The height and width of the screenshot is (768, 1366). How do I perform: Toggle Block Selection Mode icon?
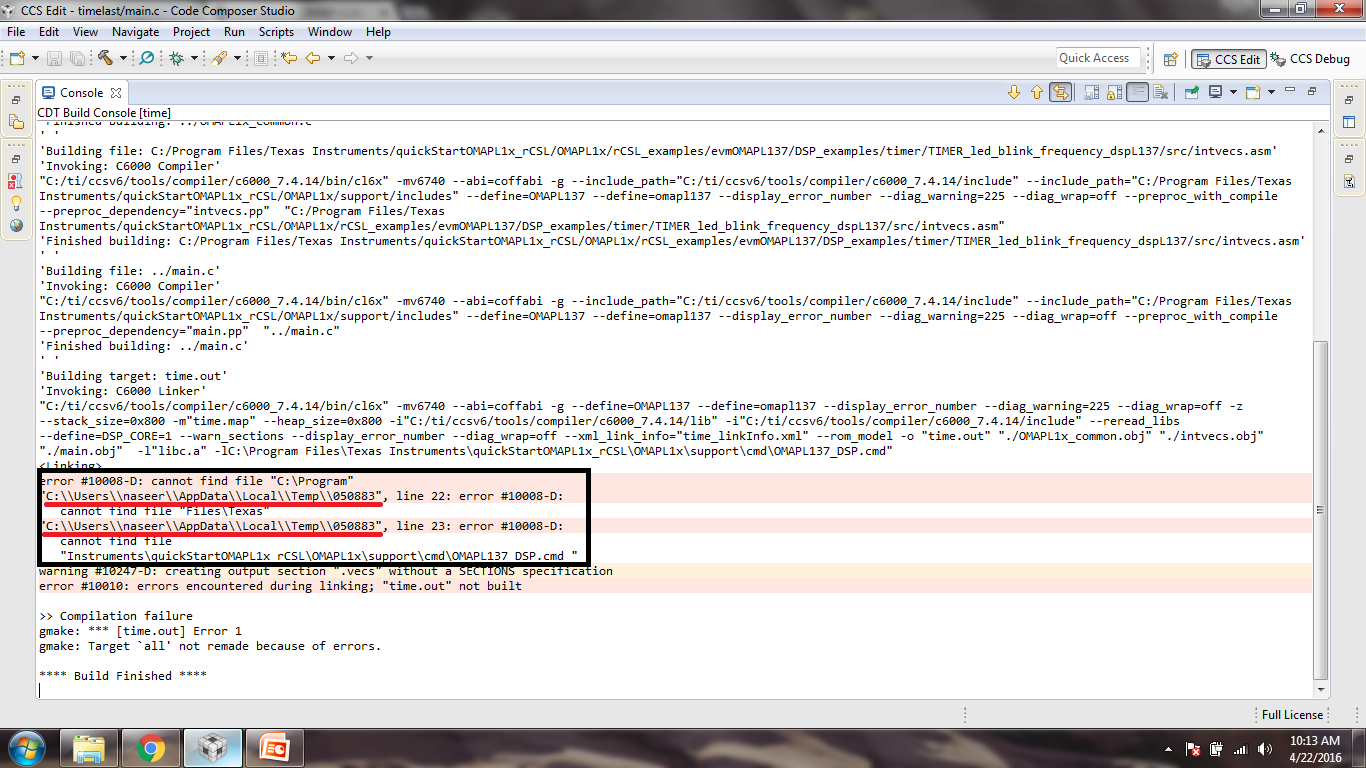261,59
